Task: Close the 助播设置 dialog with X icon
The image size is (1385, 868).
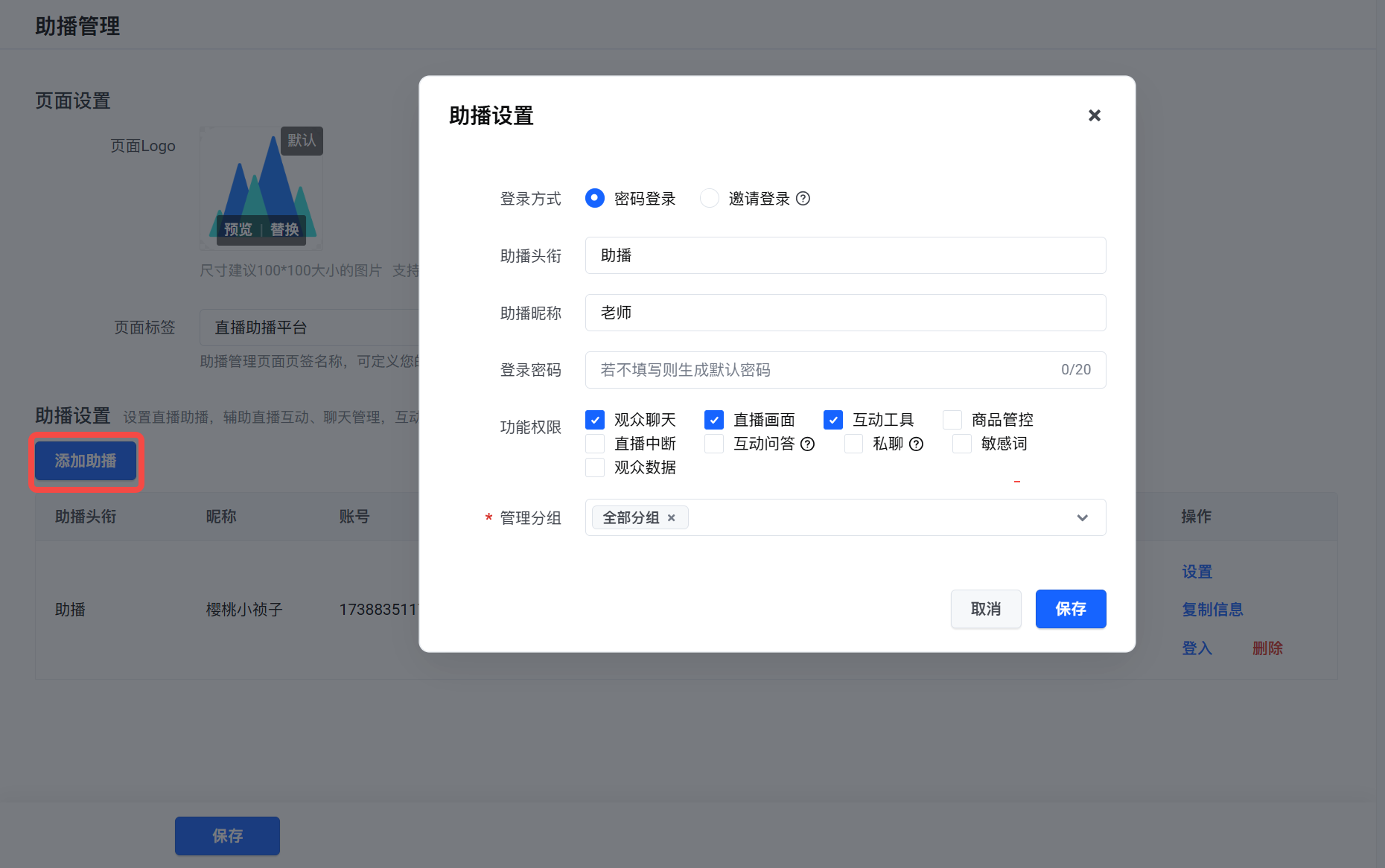Action: pos(1094,115)
